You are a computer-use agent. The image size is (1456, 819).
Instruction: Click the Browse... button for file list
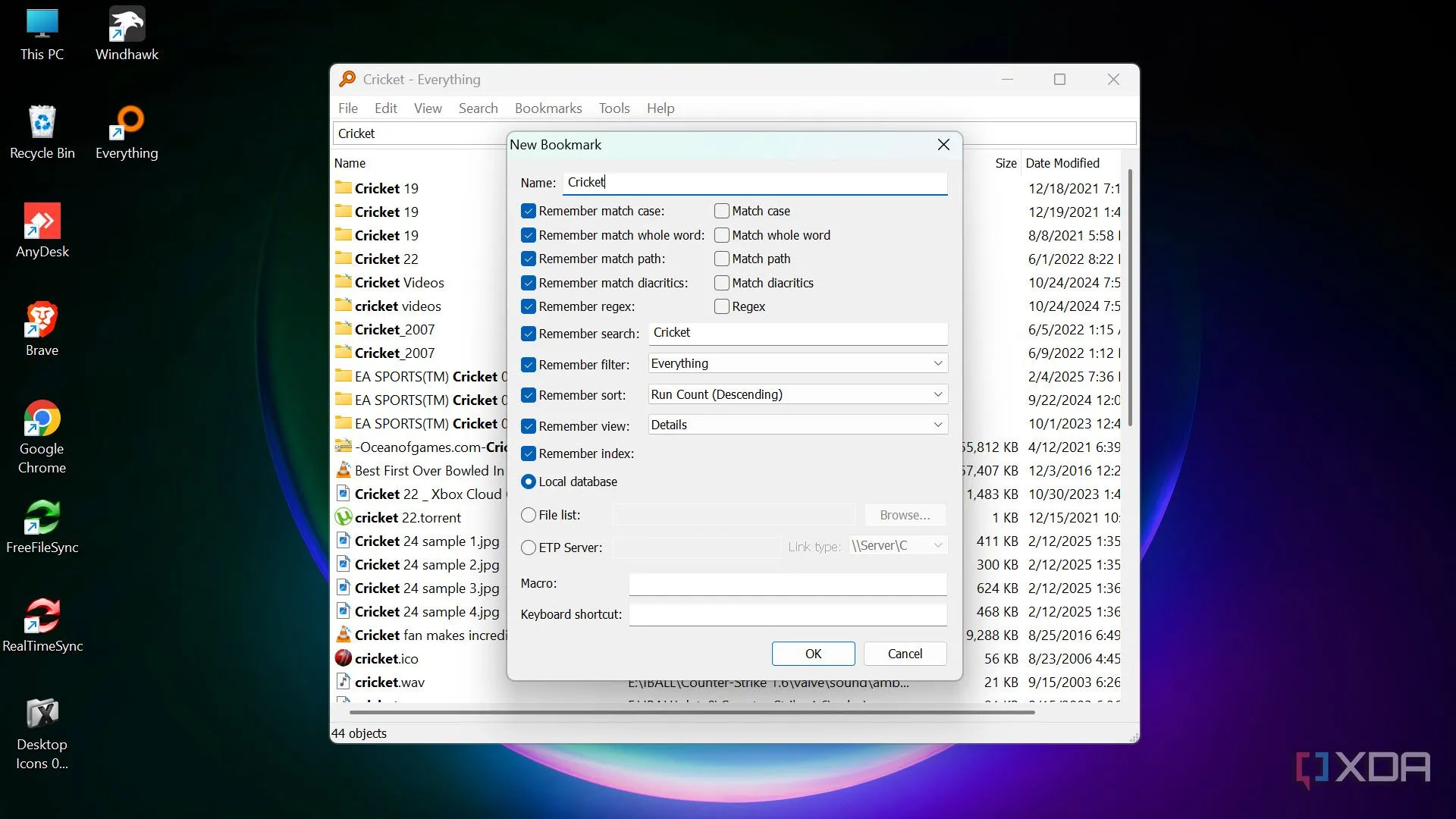905,515
